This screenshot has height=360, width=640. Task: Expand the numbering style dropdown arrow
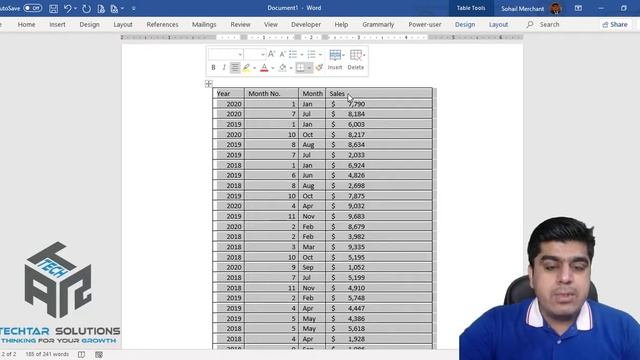[320, 54]
